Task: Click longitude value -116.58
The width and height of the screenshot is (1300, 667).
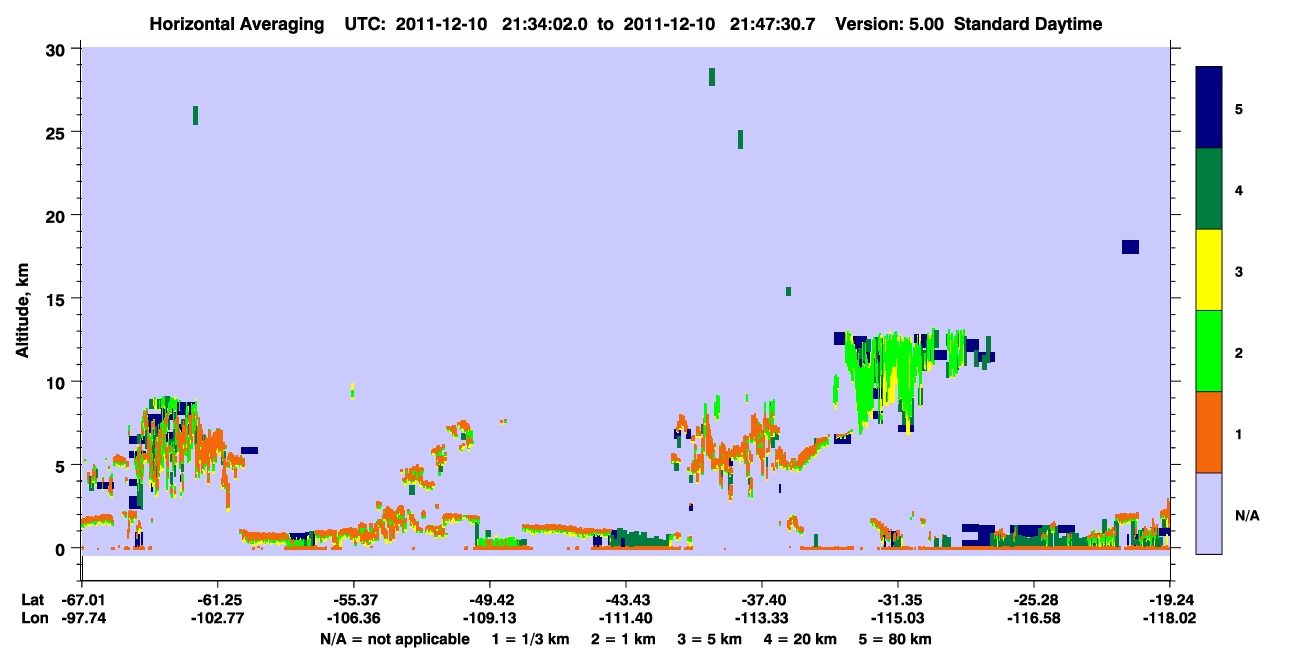Action: point(1033,618)
